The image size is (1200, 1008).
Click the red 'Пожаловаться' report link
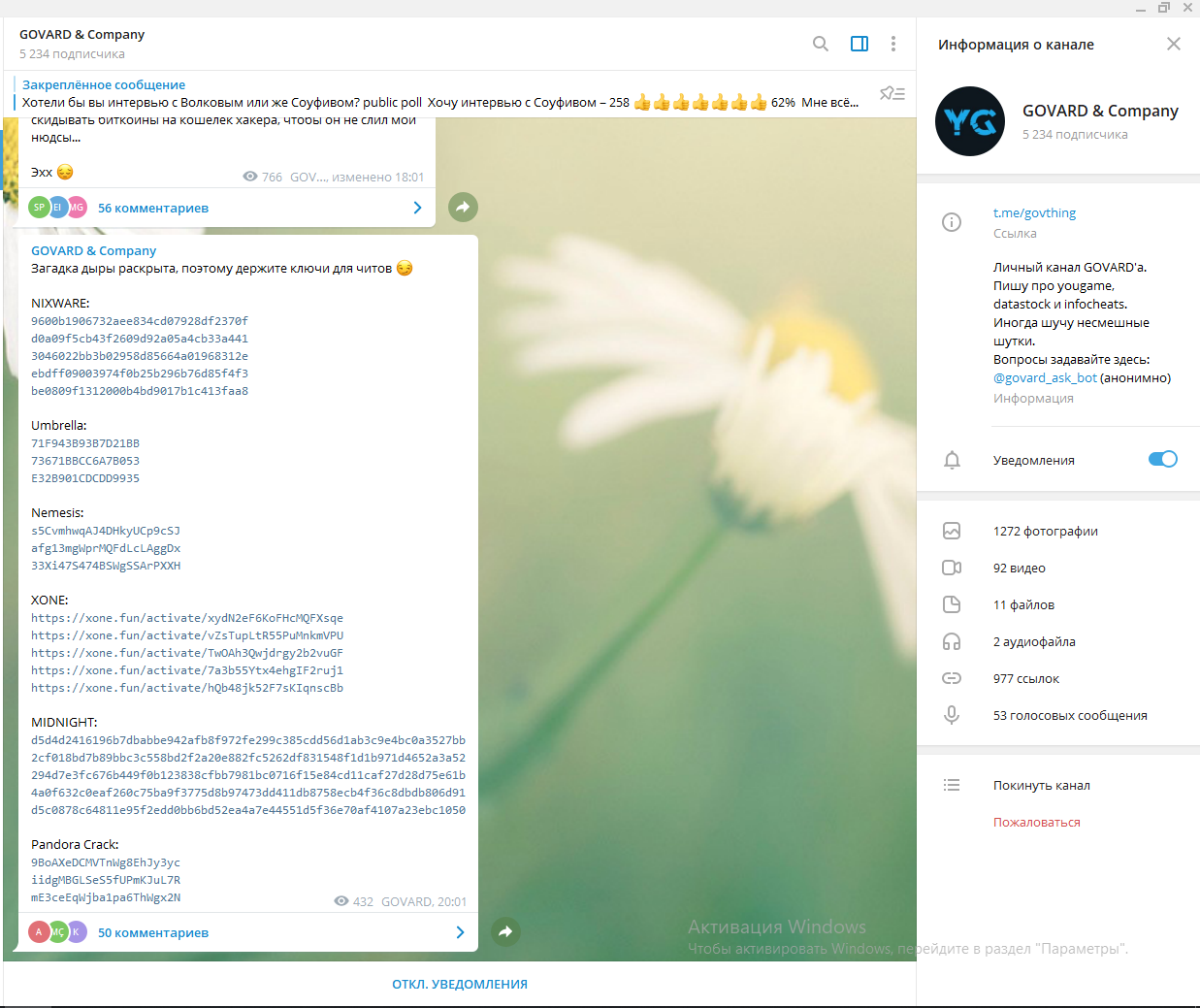click(1037, 822)
